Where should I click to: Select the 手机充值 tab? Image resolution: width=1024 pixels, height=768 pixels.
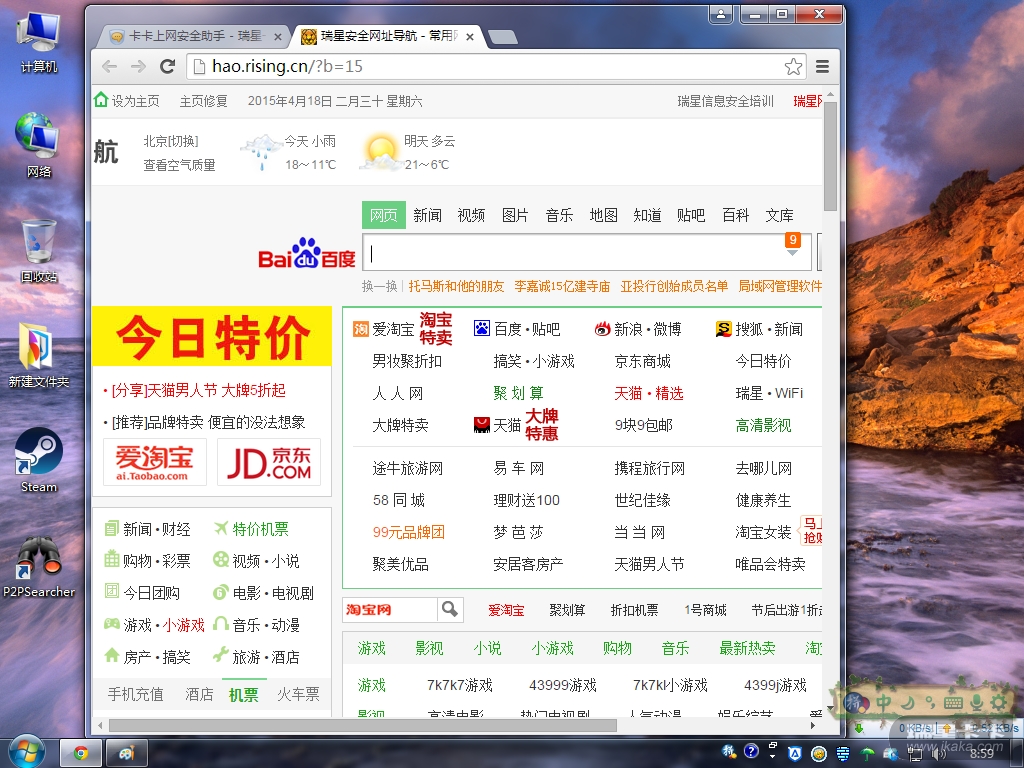click(x=135, y=695)
